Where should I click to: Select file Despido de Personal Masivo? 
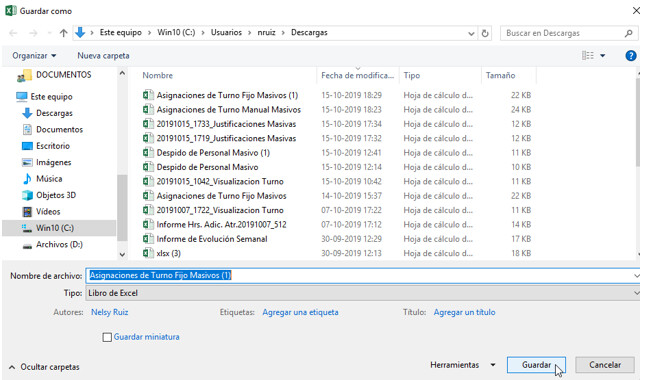click(x=207, y=167)
